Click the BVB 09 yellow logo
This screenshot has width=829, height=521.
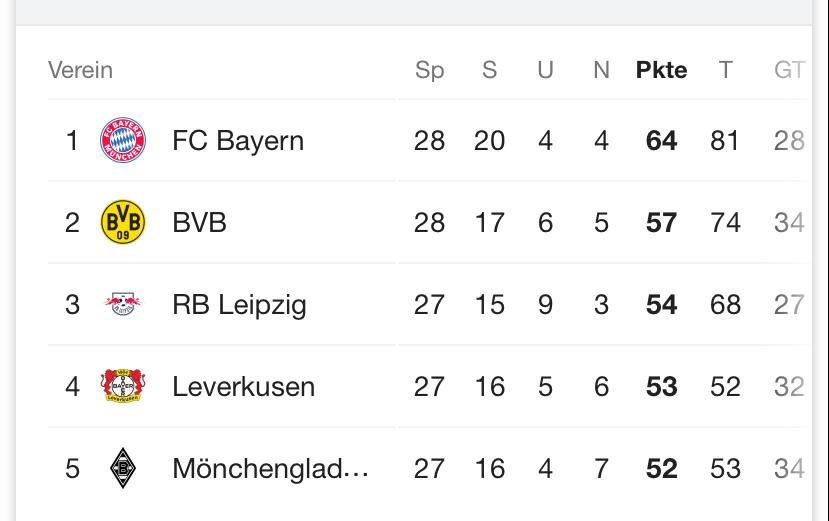click(x=123, y=222)
